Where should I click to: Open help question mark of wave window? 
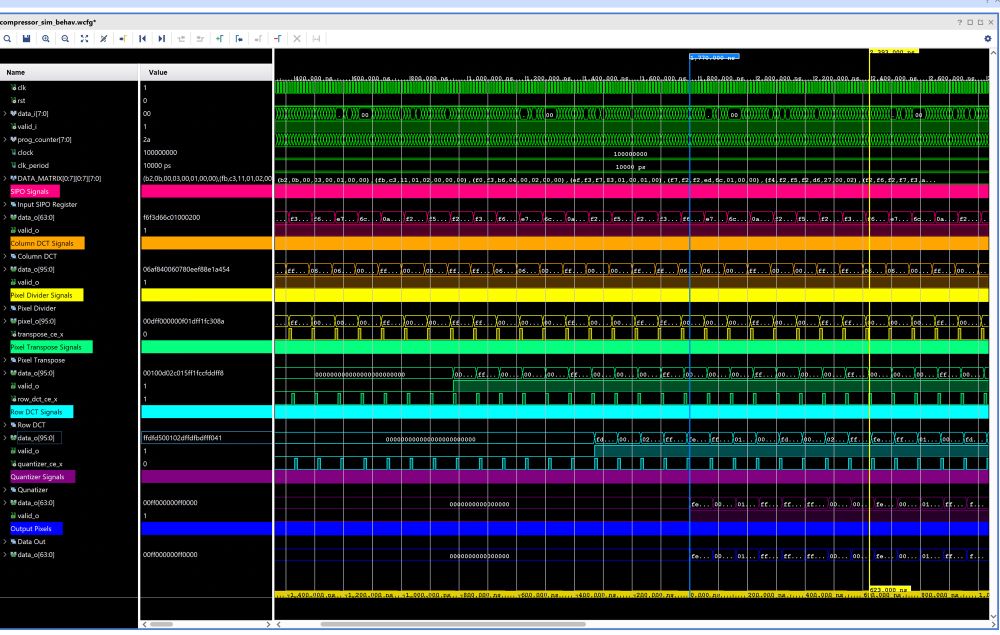tap(959, 22)
